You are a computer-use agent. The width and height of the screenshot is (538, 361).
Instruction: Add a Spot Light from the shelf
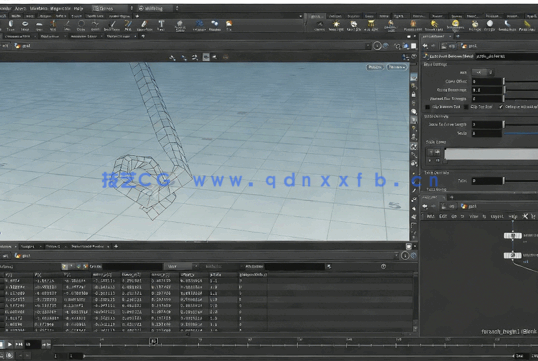[354, 25]
